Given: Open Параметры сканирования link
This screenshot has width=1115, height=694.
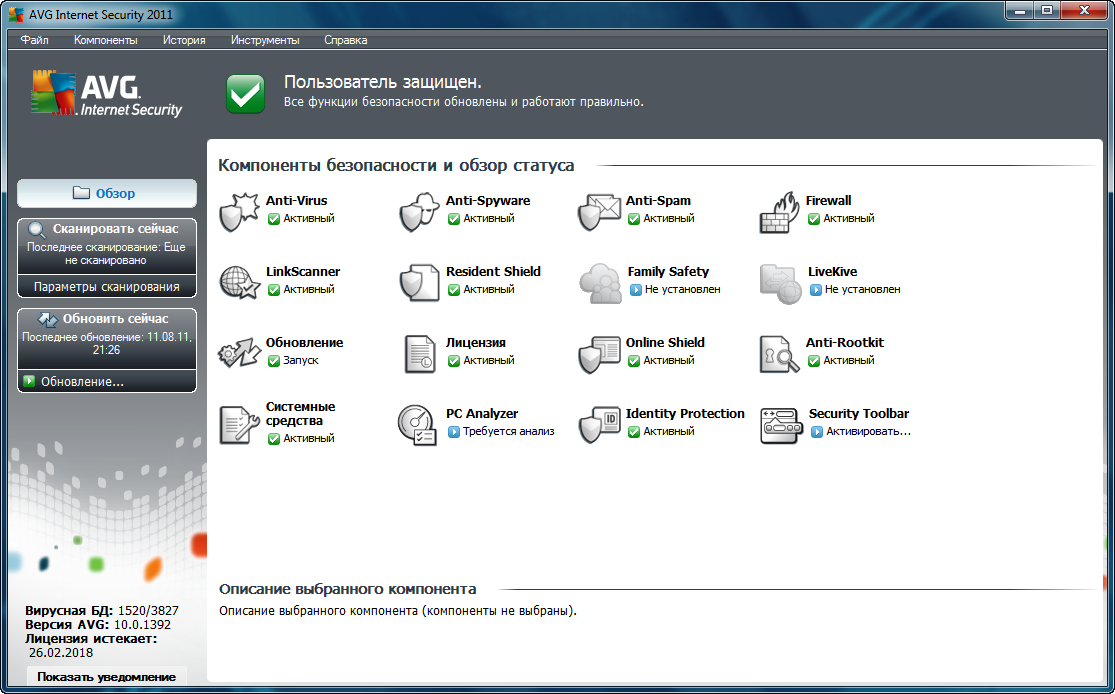Looking at the screenshot, I should [107, 286].
